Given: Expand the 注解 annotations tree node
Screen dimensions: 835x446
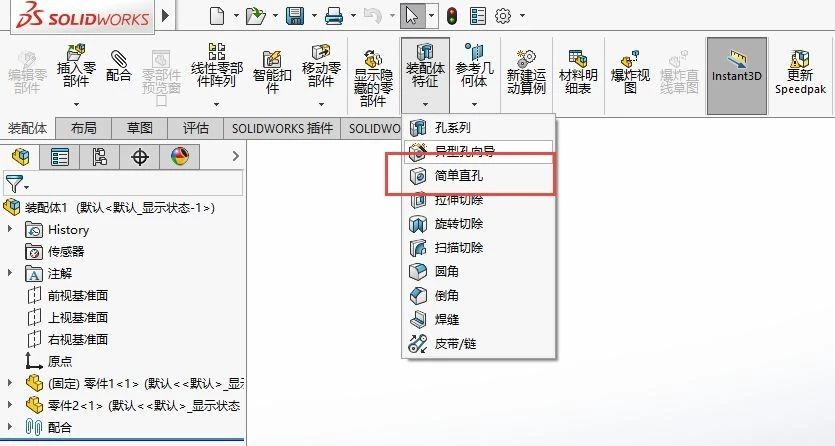Looking at the screenshot, I should 11,273.
